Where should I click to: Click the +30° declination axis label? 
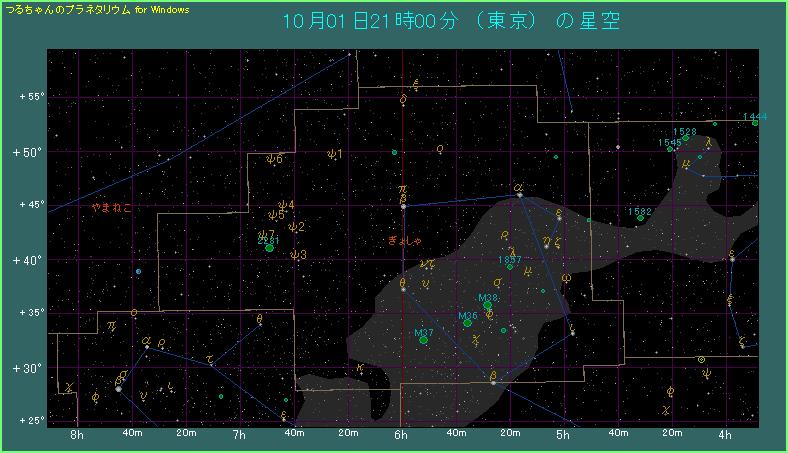point(31,368)
